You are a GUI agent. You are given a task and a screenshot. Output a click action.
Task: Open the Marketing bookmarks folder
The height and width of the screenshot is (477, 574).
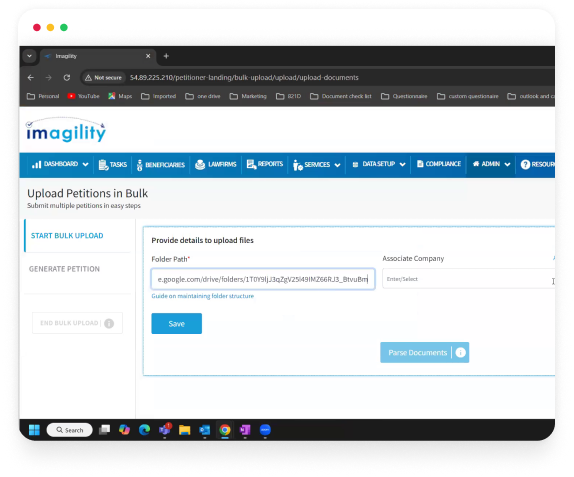coord(248,96)
